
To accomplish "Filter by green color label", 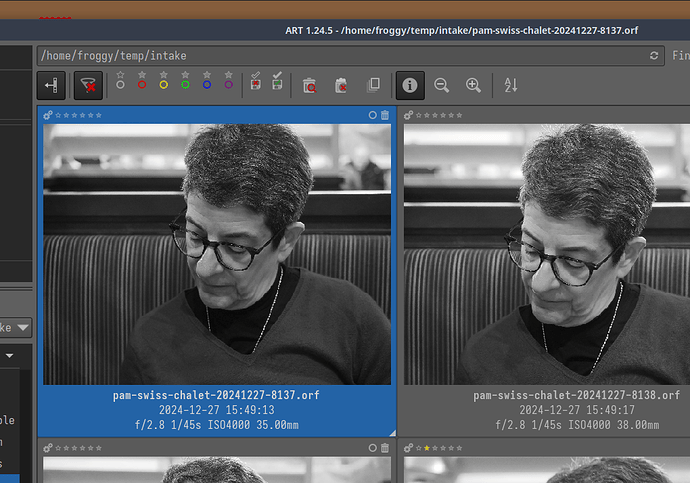I will click(185, 82).
